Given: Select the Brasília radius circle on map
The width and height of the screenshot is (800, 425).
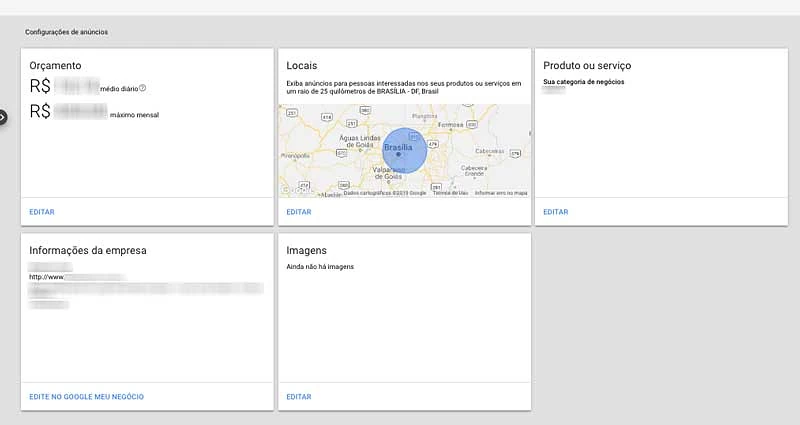Looking at the screenshot, I should 405,151.
